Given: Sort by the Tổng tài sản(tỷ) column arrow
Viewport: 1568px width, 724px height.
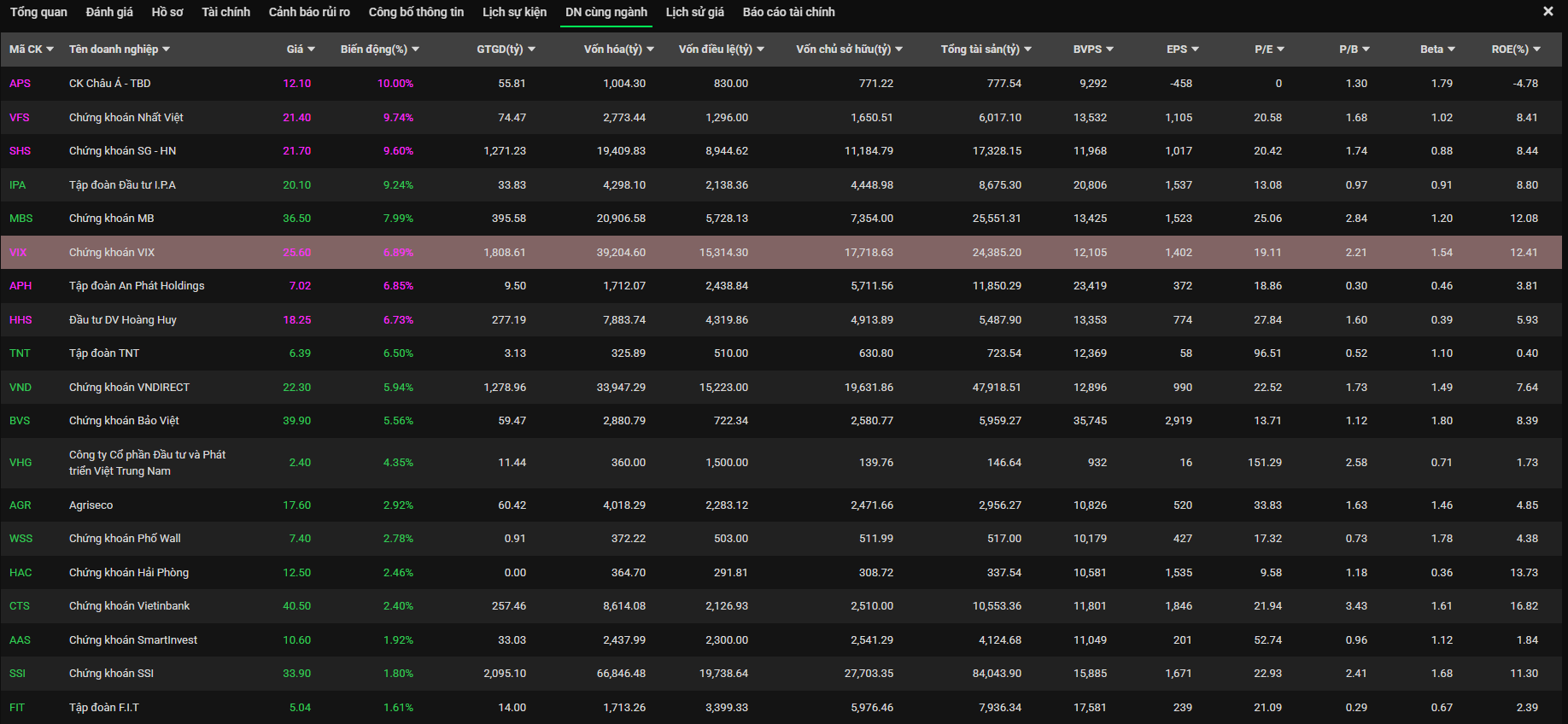Looking at the screenshot, I should coord(1027,50).
